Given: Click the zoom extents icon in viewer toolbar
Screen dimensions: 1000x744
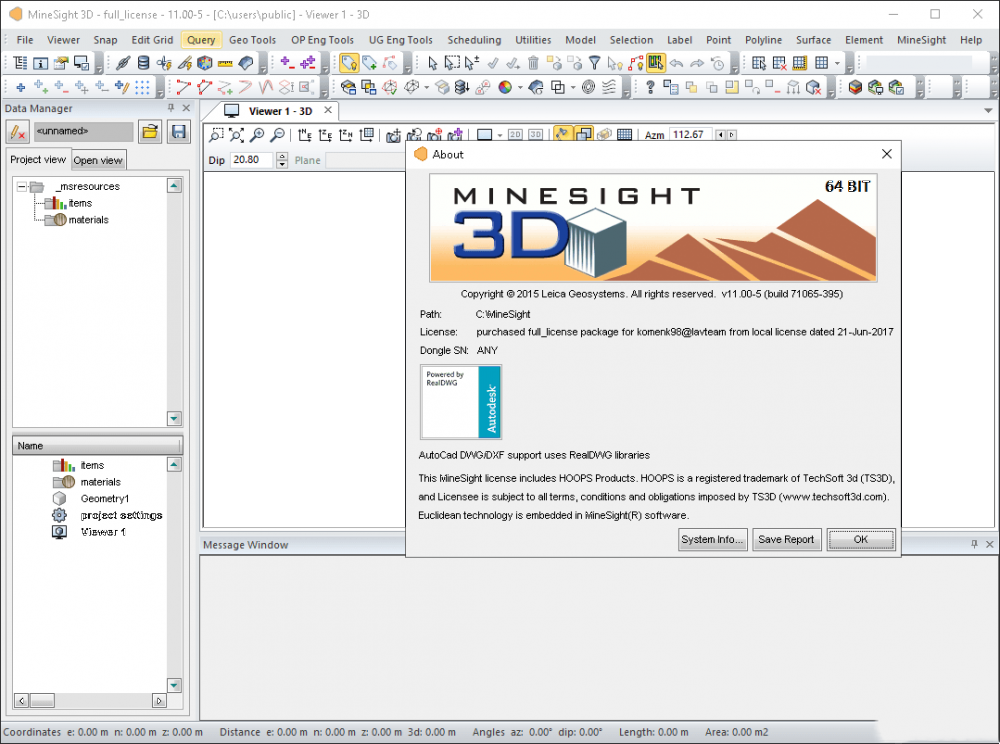Looking at the screenshot, I should click(237, 135).
